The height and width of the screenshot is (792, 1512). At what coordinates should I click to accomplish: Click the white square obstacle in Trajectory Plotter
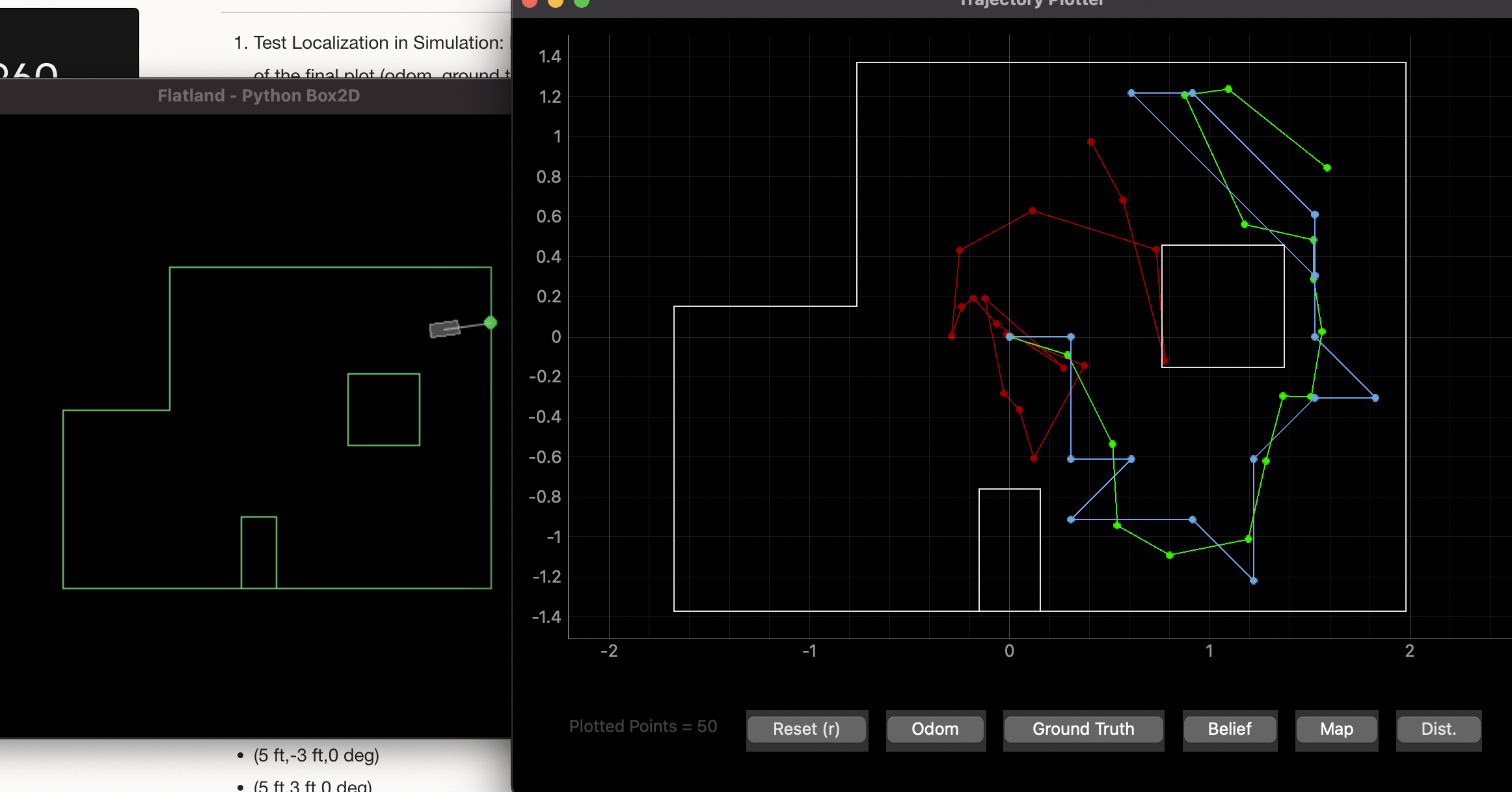point(1222,306)
